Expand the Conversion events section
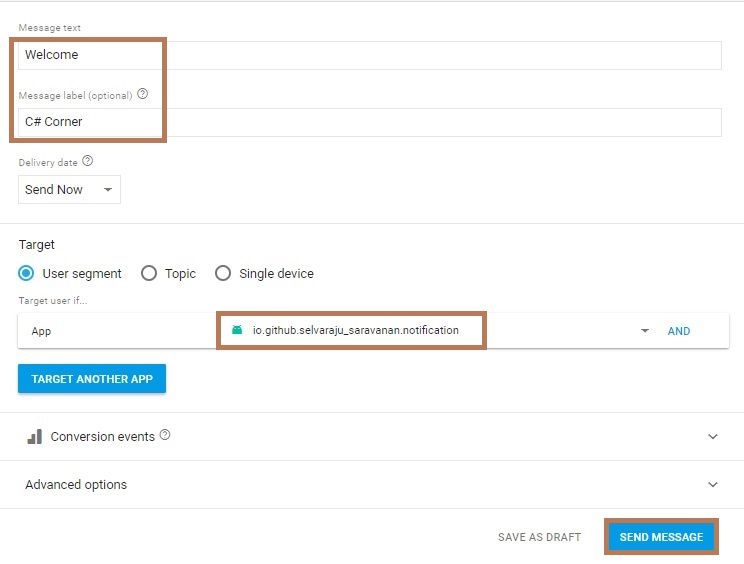 (x=713, y=437)
